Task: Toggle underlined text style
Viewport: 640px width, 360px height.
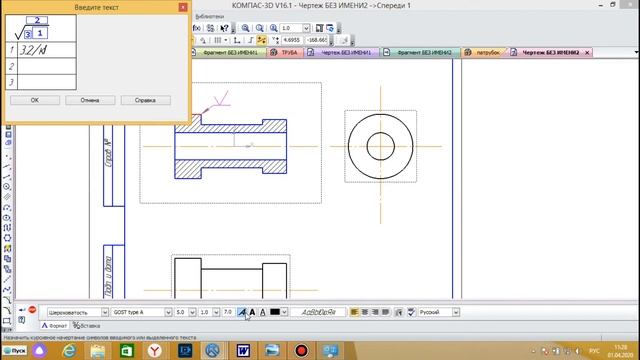Action: pos(262,312)
